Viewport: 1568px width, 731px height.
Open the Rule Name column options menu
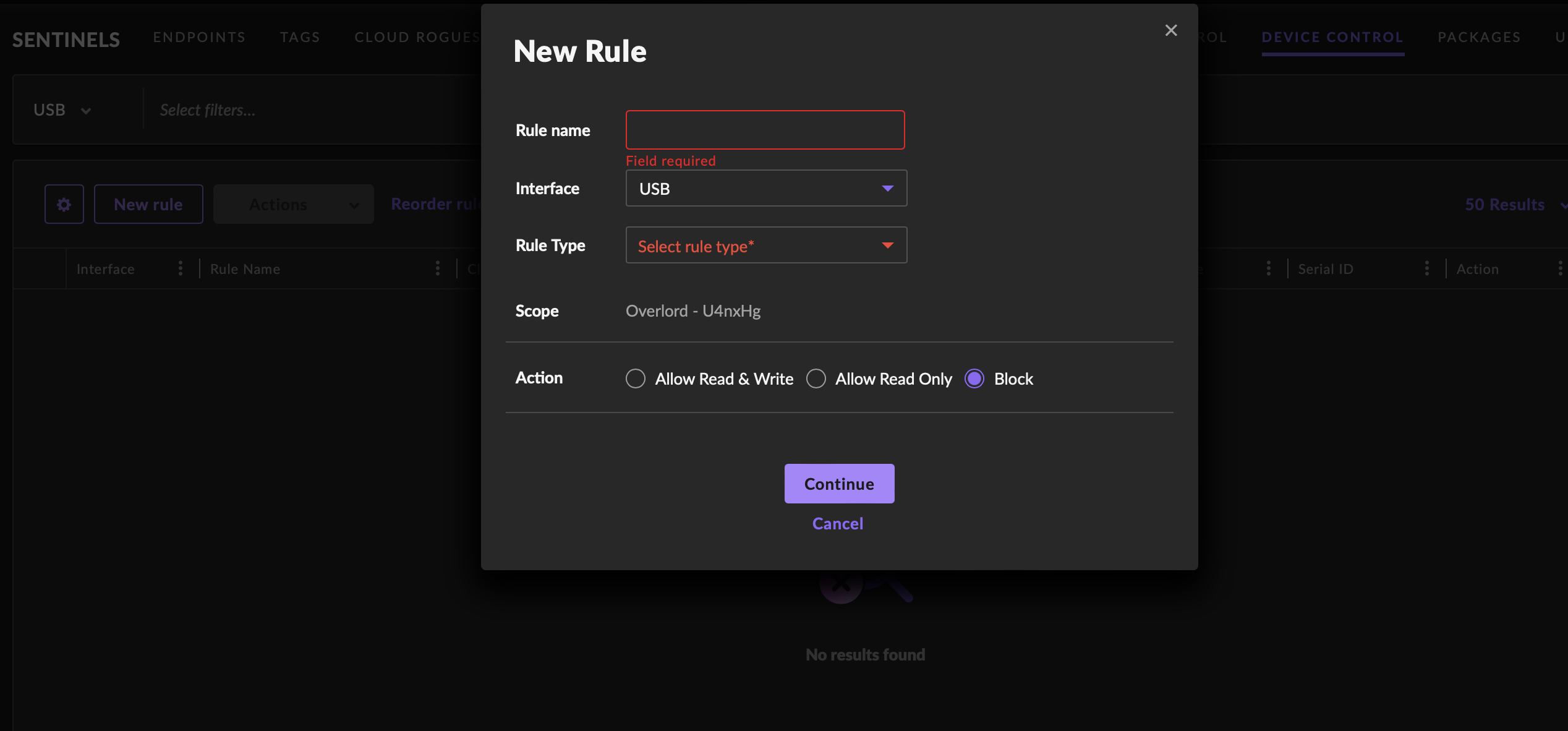[x=438, y=268]
